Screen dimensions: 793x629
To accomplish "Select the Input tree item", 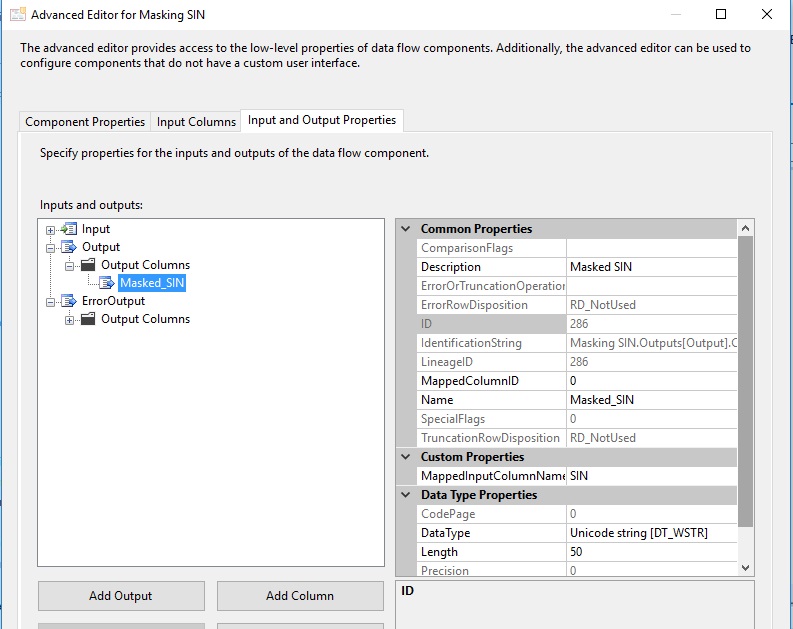I will click(x=96, y=229).
